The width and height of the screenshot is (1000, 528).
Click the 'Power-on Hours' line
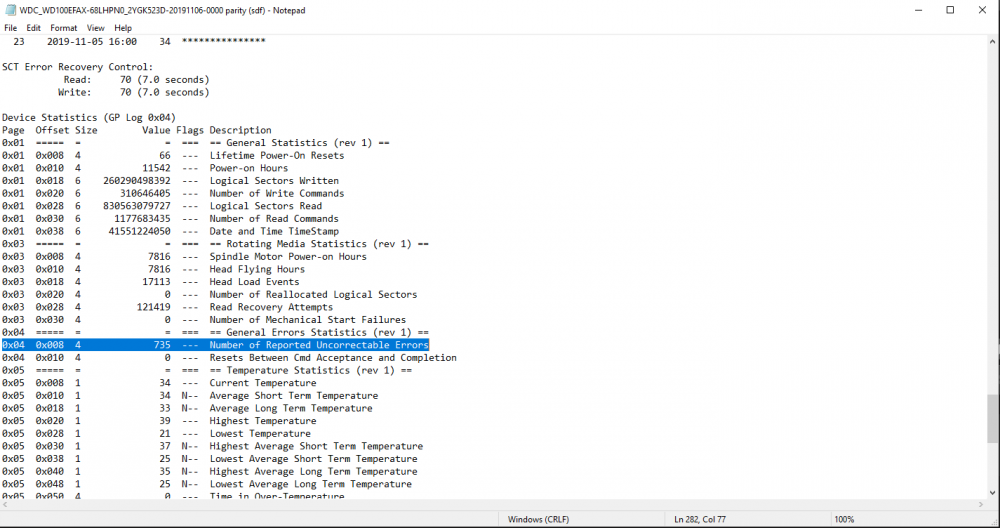145,168
